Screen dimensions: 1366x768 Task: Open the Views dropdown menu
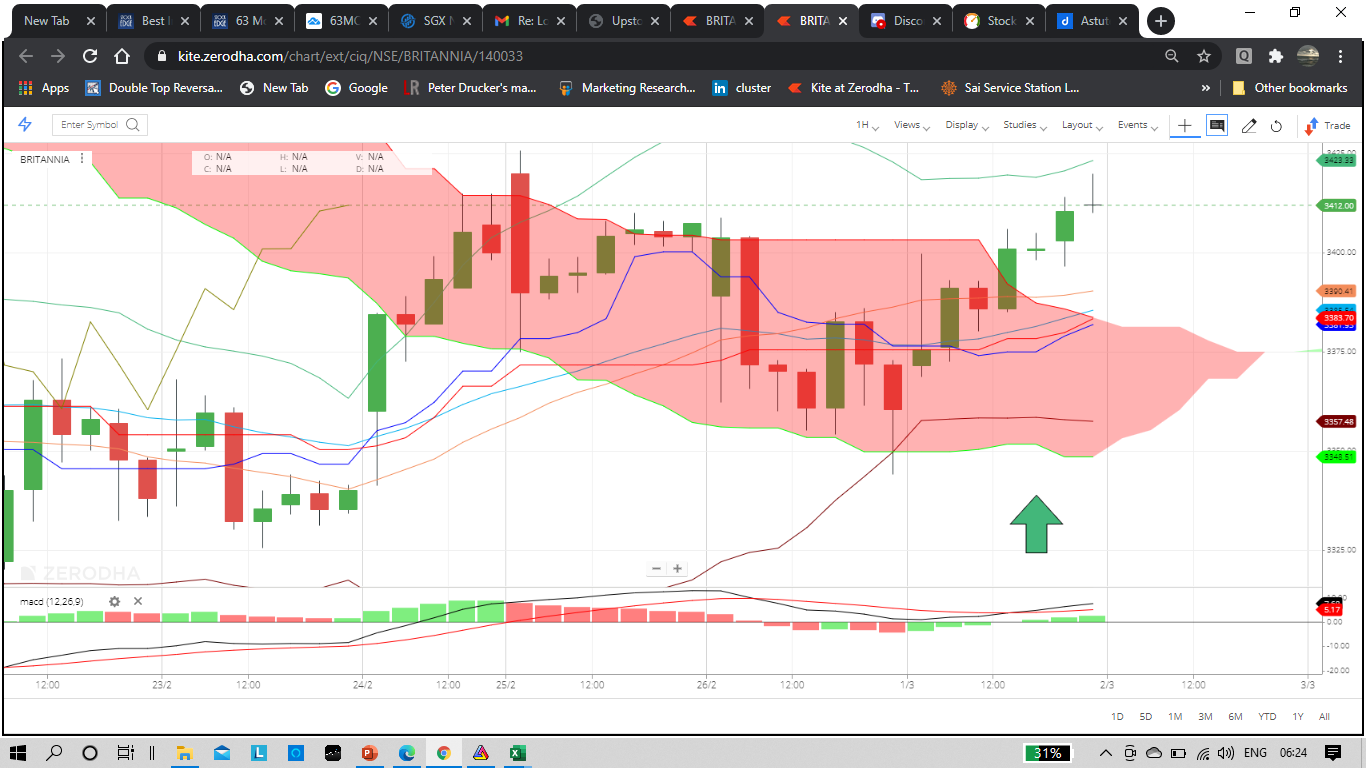click(x=911, y=125)
